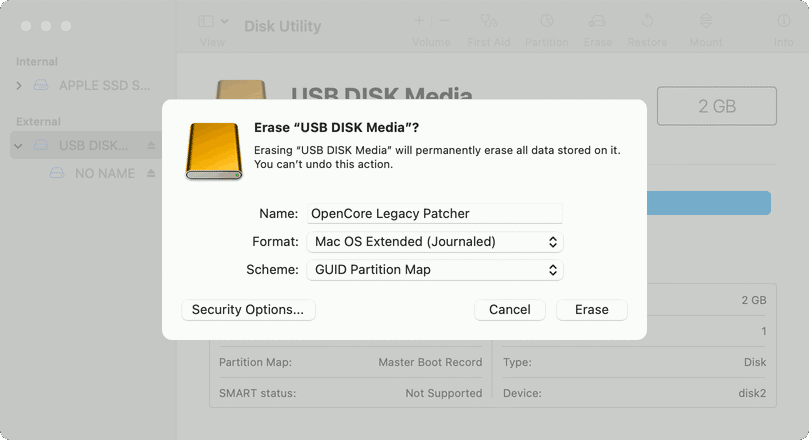Click the Info toolbar icon
809x440 pixels.
pyautogui.click(x=783, y=21)
